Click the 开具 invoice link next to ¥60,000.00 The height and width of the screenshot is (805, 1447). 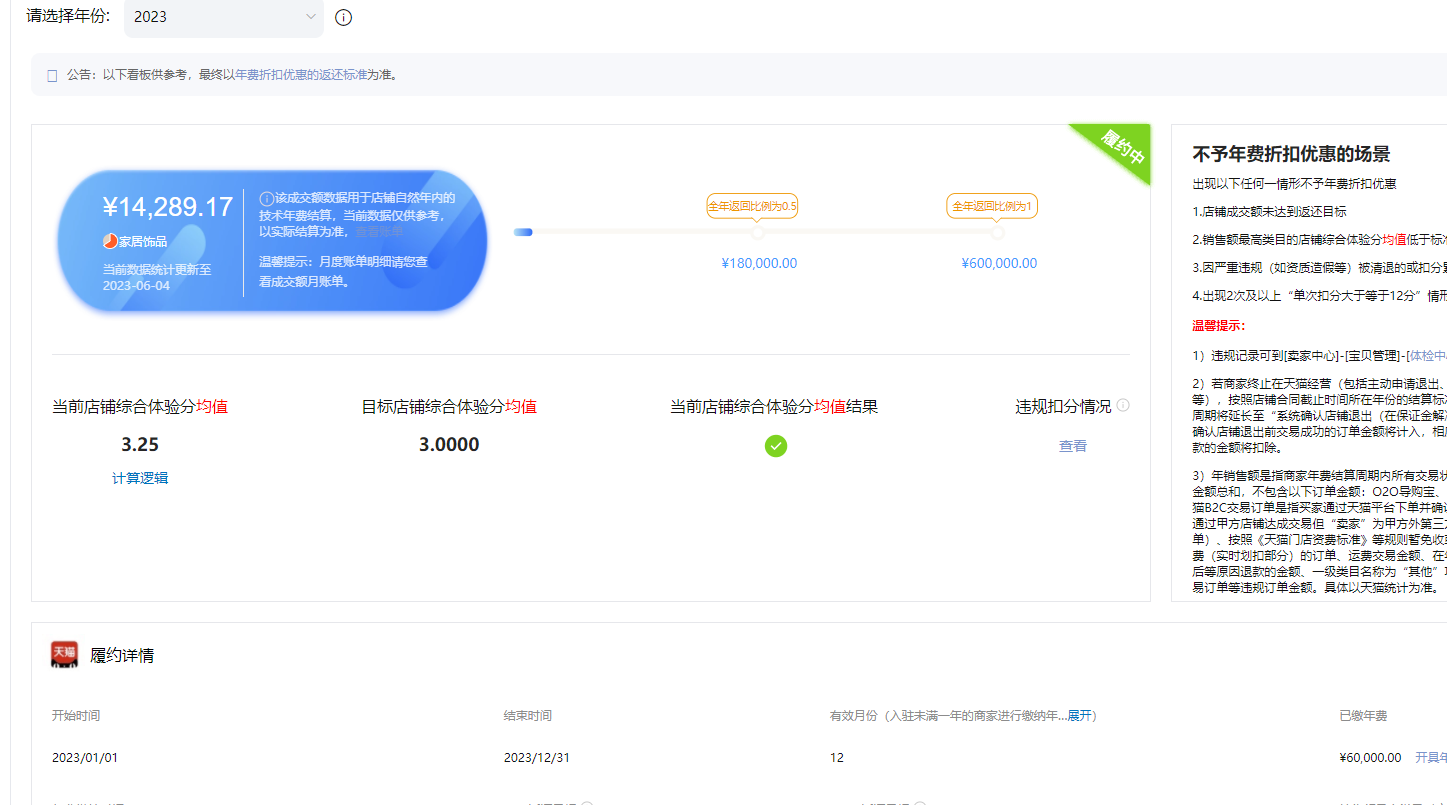click(x=1431, y=758)
